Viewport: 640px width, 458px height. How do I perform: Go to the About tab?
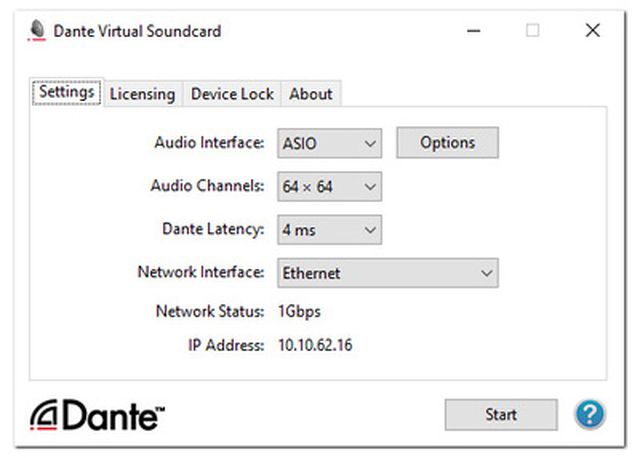[311, 94]
